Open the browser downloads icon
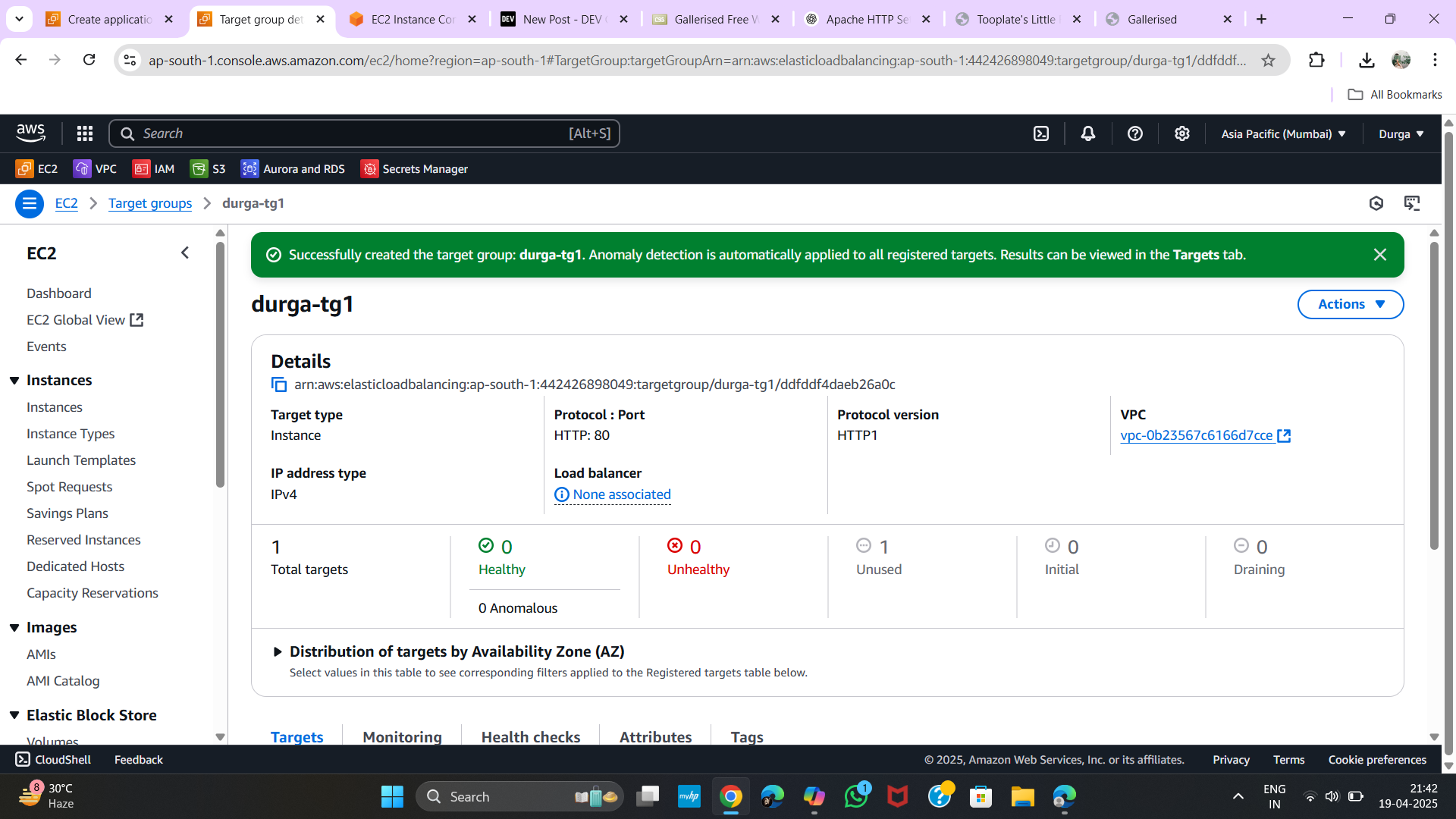1456x819 pixels. [x=1367, y=60]
